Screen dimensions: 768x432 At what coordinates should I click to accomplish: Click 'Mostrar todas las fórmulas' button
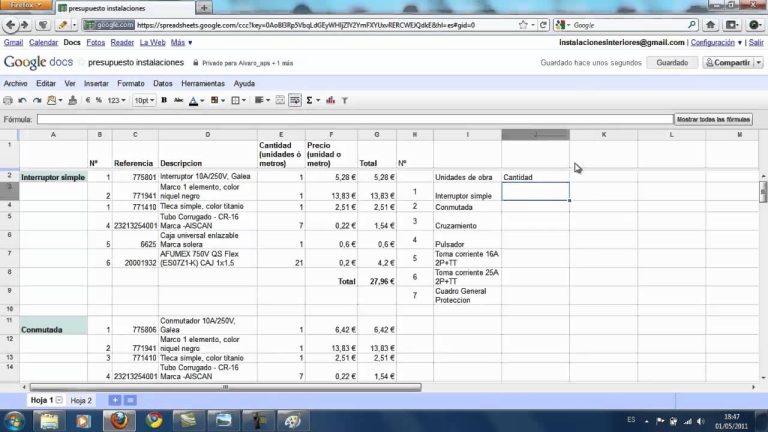(713, 120)
